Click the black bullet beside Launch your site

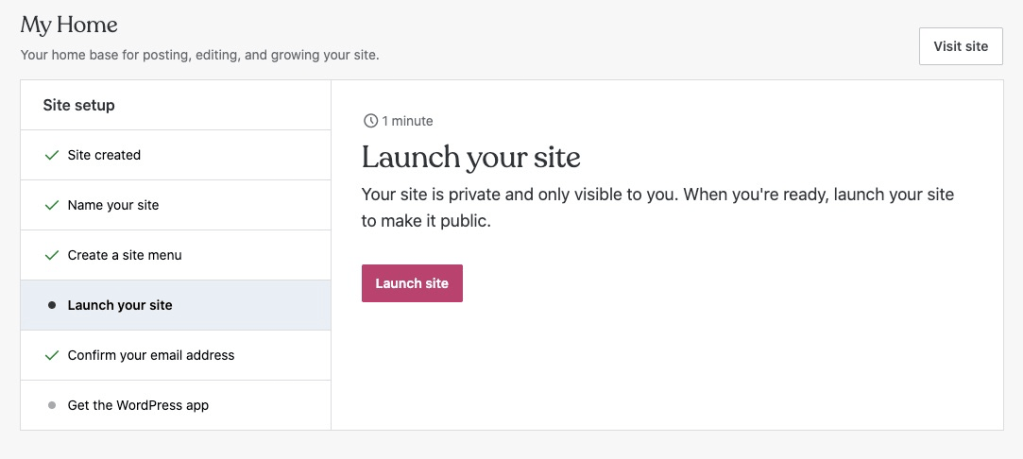click(x=52, y=305)
